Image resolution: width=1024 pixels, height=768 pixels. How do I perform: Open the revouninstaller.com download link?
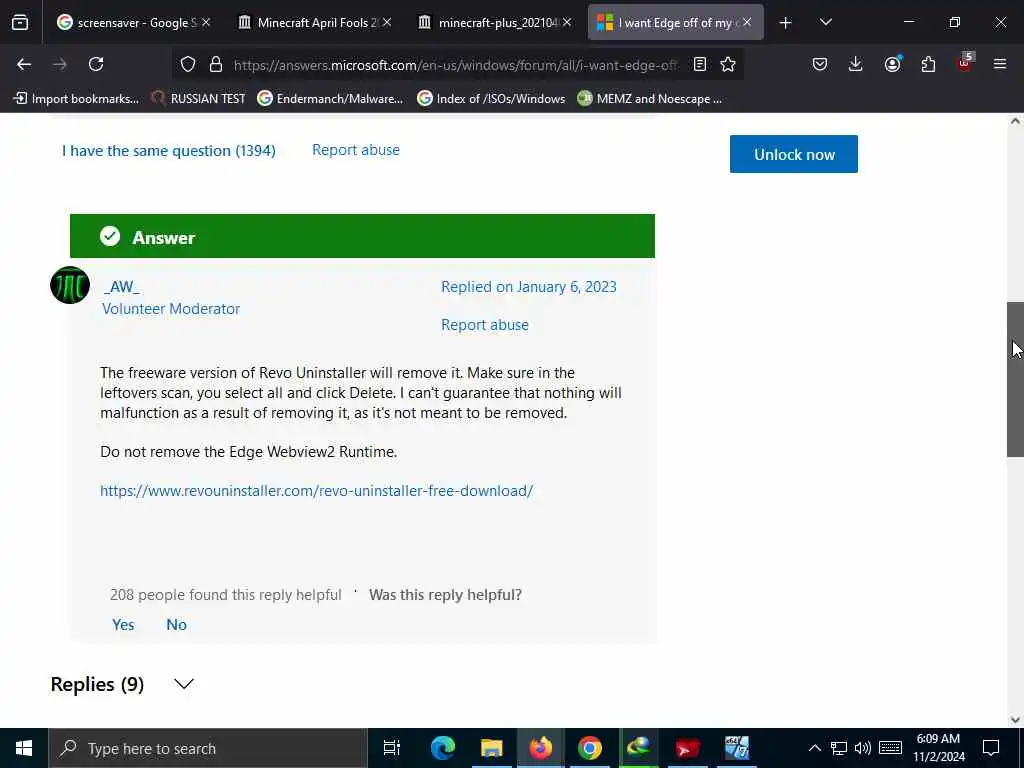pos(317,490)
